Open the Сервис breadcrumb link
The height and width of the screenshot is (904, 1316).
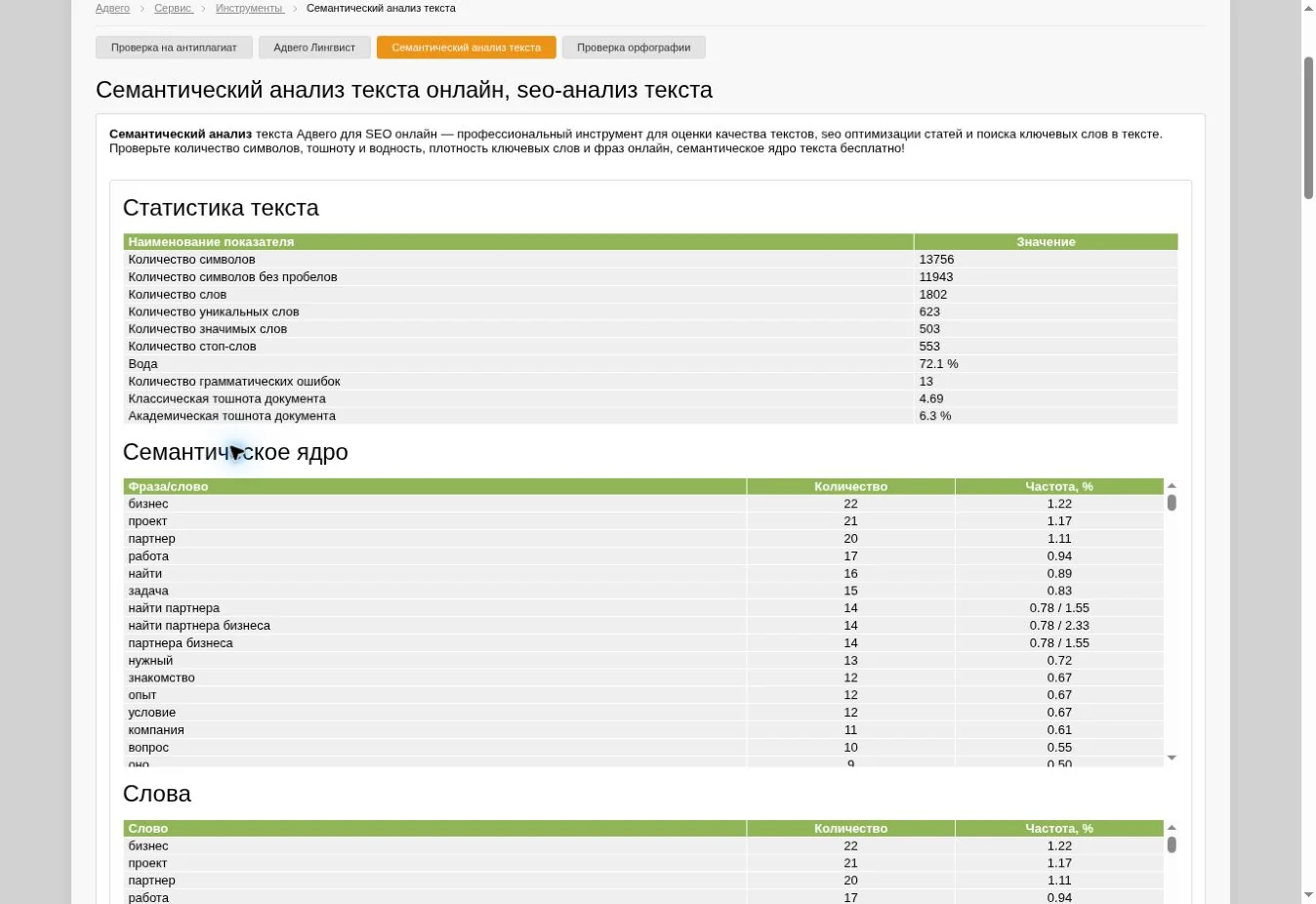click(173, 8)
